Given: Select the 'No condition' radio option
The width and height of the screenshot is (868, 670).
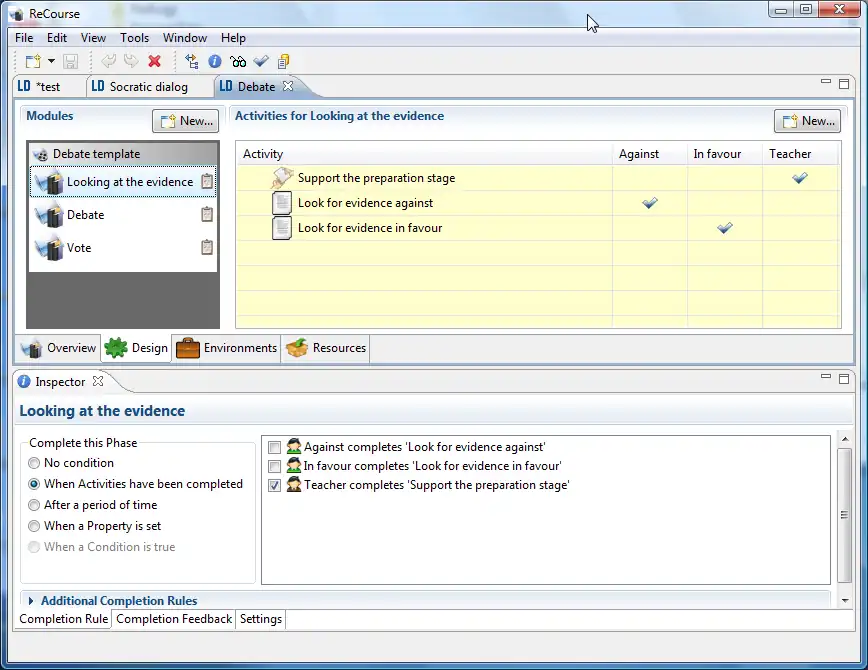Looking at the screenshot, I should 35,464.
